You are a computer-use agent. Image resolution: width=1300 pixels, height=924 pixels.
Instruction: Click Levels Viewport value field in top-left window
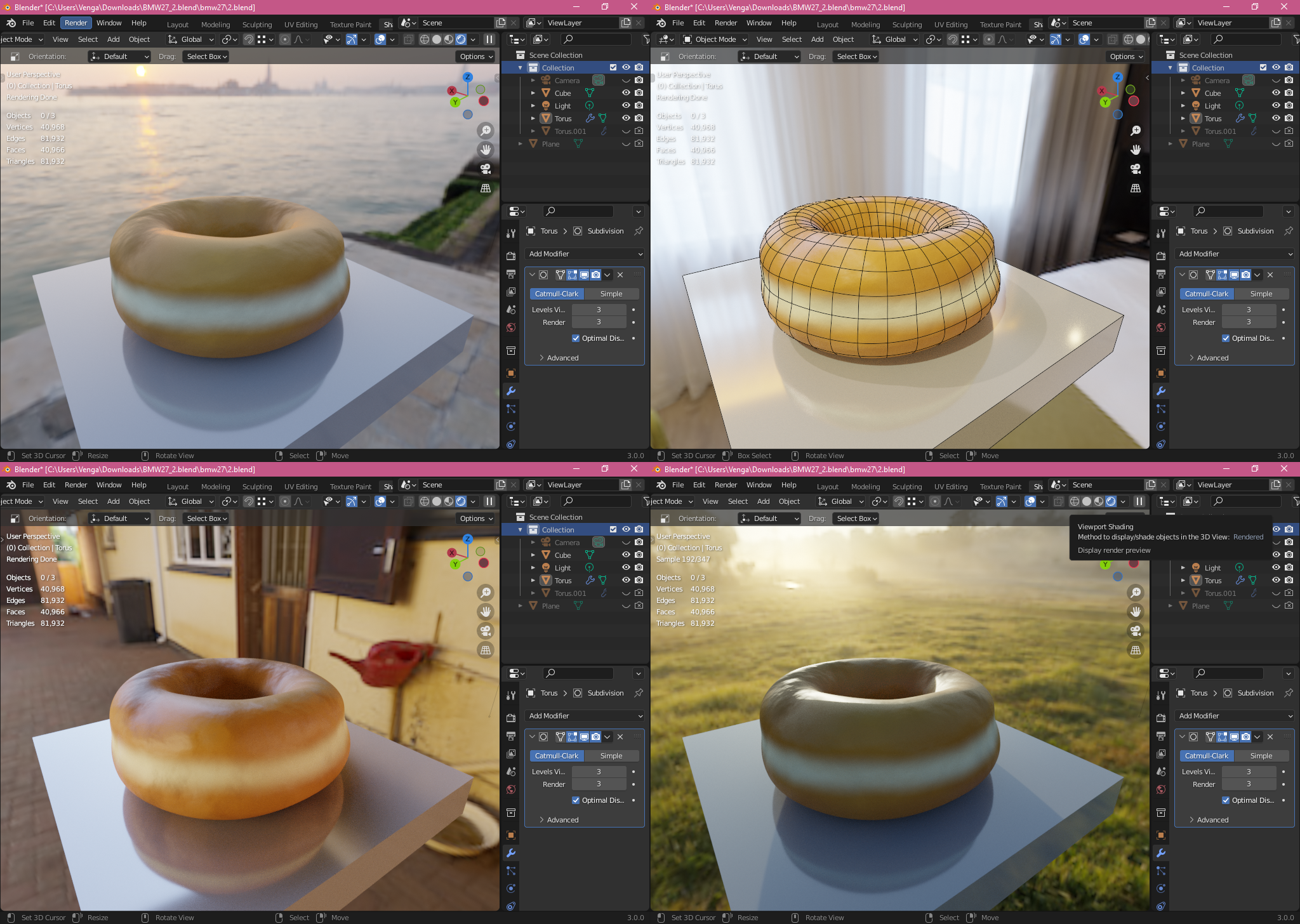point(599,310)
